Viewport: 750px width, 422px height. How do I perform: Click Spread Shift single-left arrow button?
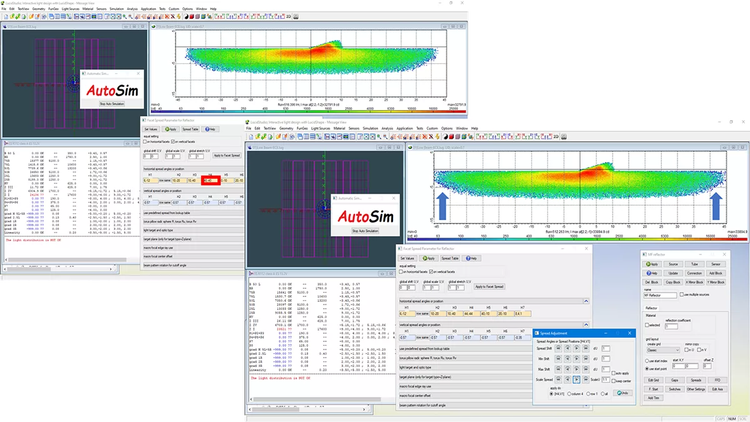point(567,348)
